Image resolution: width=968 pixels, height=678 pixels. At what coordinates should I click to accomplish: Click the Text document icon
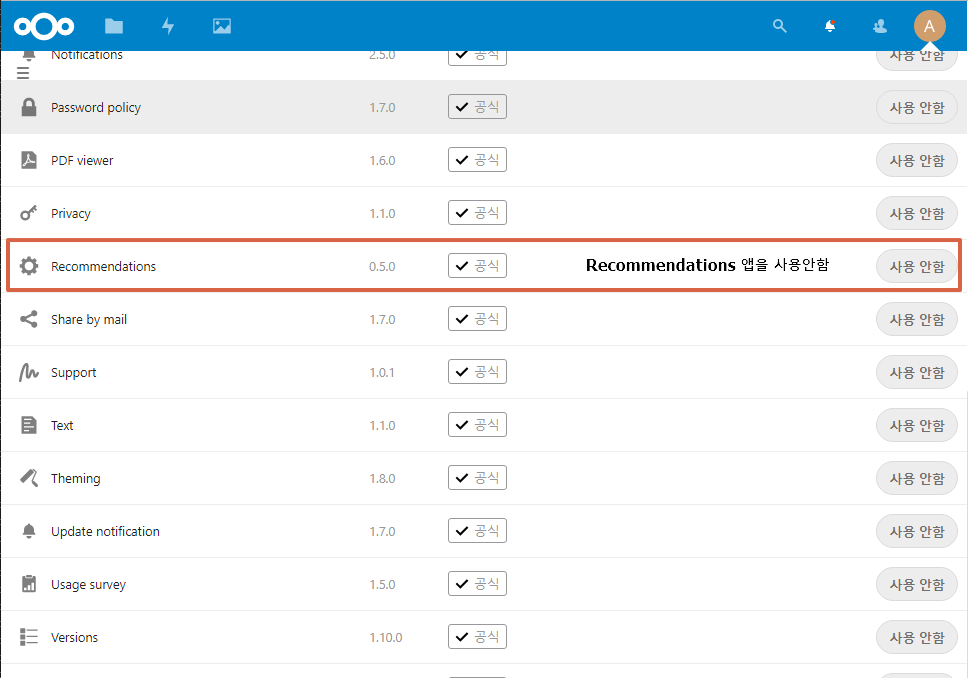coord(28,425)
